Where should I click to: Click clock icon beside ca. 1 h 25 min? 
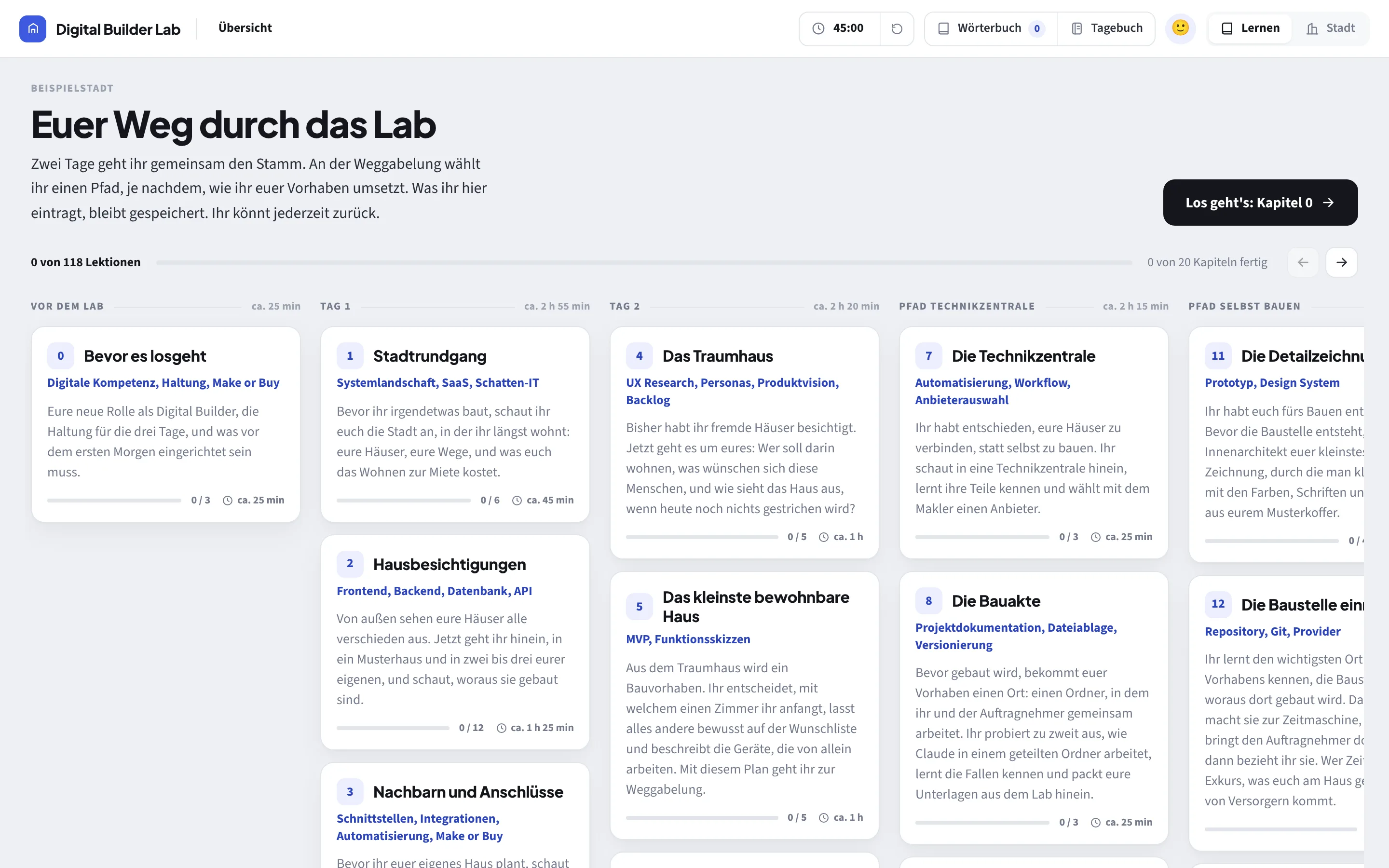point(501,728)
